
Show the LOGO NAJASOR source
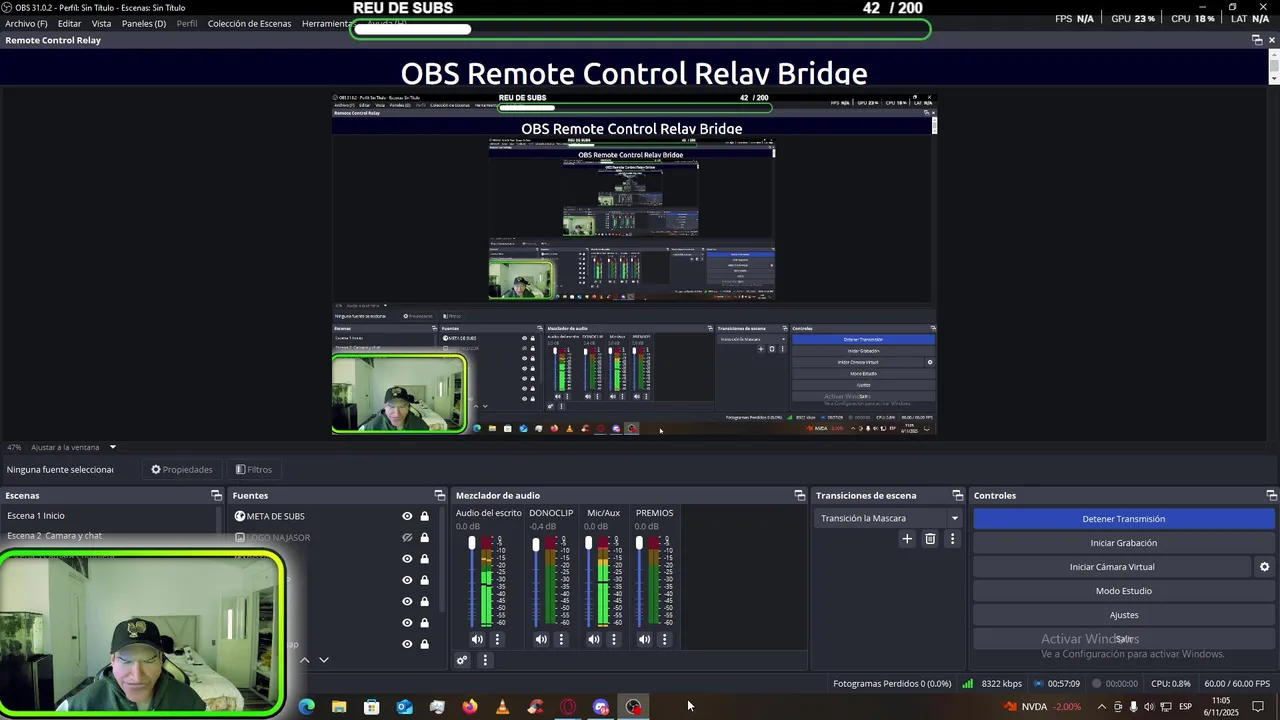407,537
